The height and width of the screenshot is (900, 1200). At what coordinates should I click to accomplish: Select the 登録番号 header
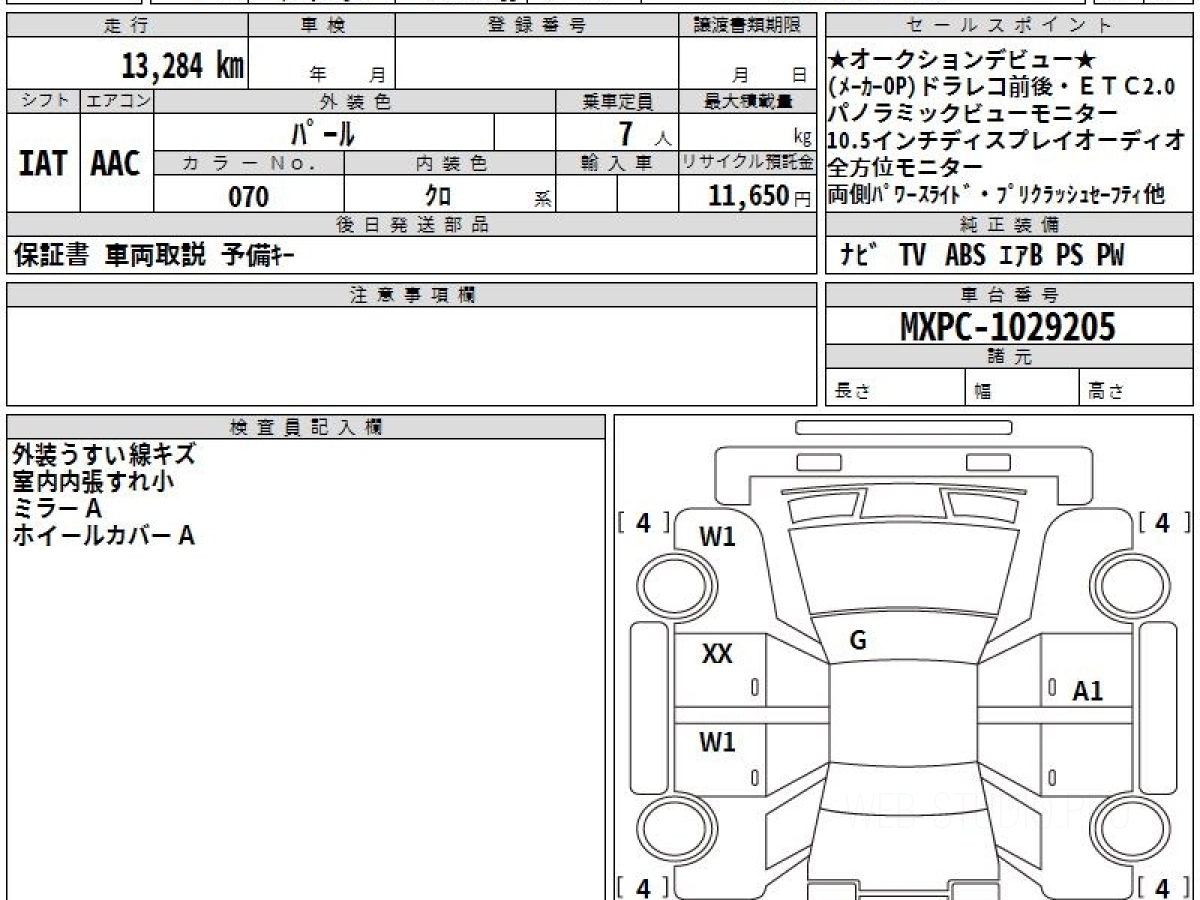537,26
